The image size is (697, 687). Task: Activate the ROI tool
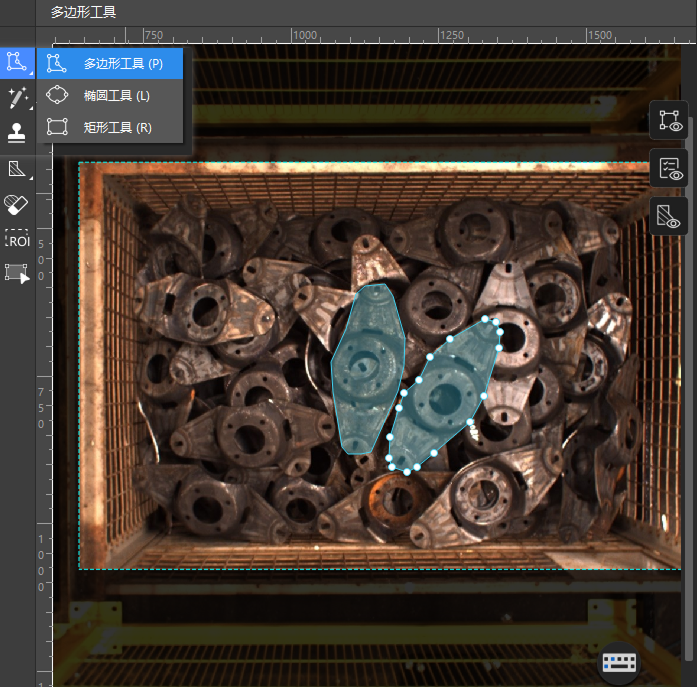pos(16,240)
